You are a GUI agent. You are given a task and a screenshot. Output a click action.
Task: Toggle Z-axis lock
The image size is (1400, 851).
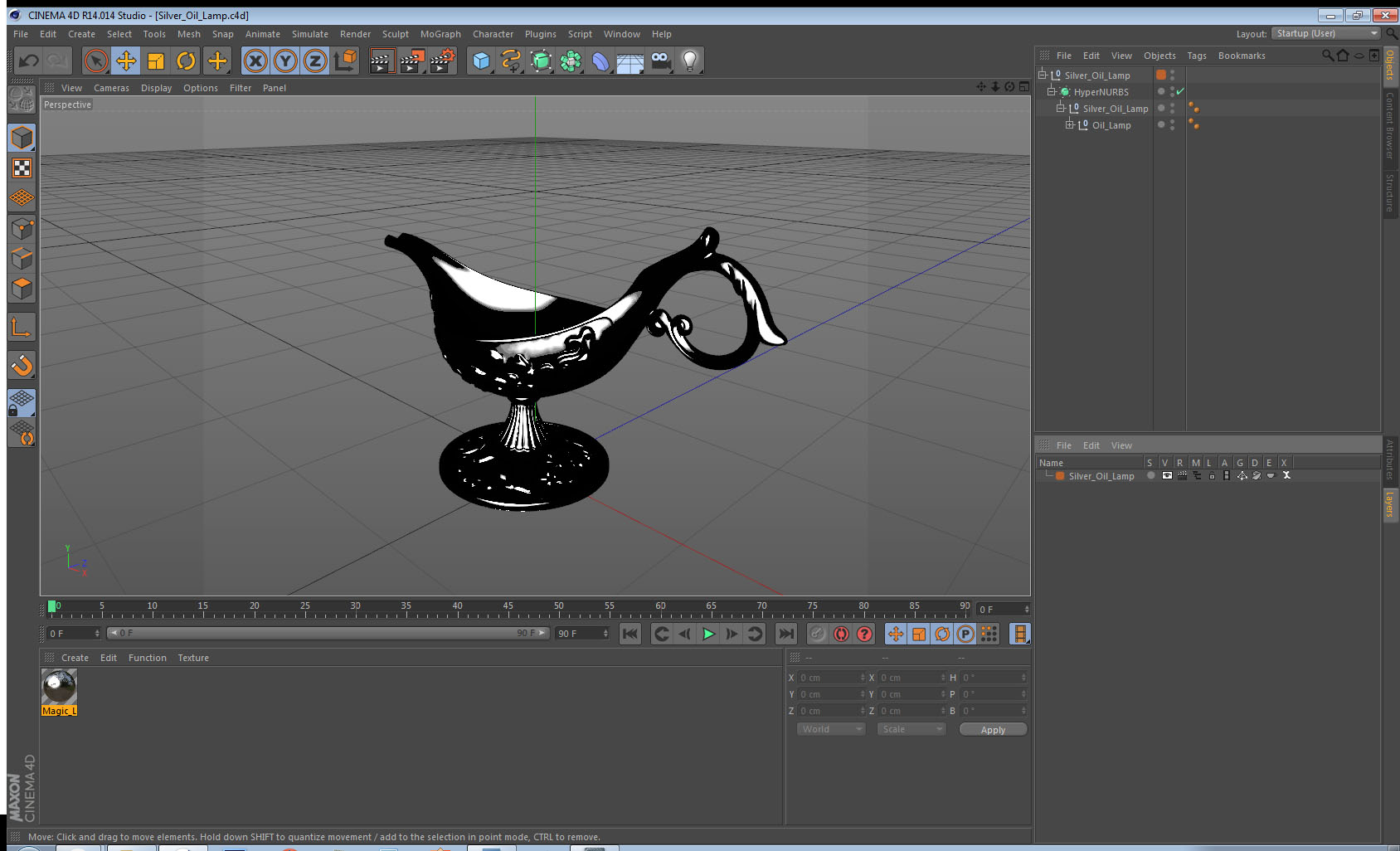tap(315, 61)
